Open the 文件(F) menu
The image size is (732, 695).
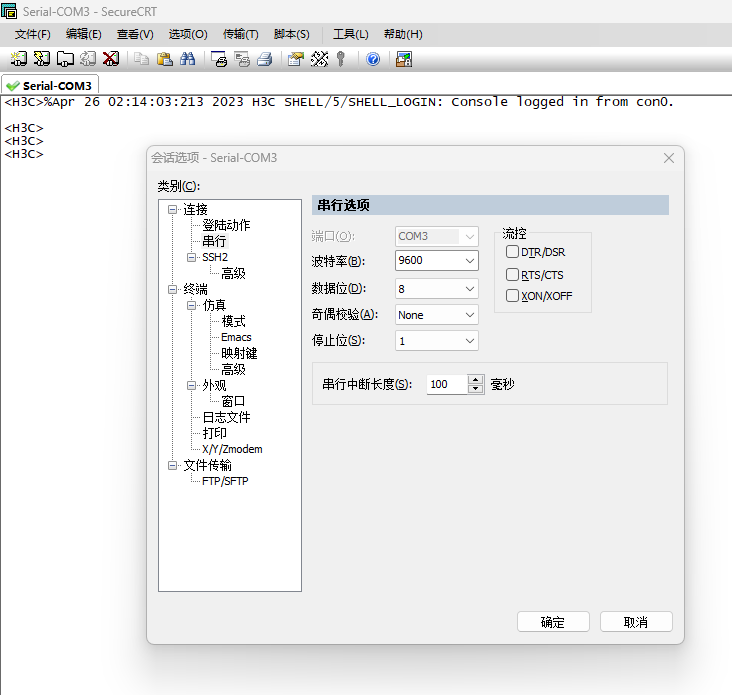32,34
